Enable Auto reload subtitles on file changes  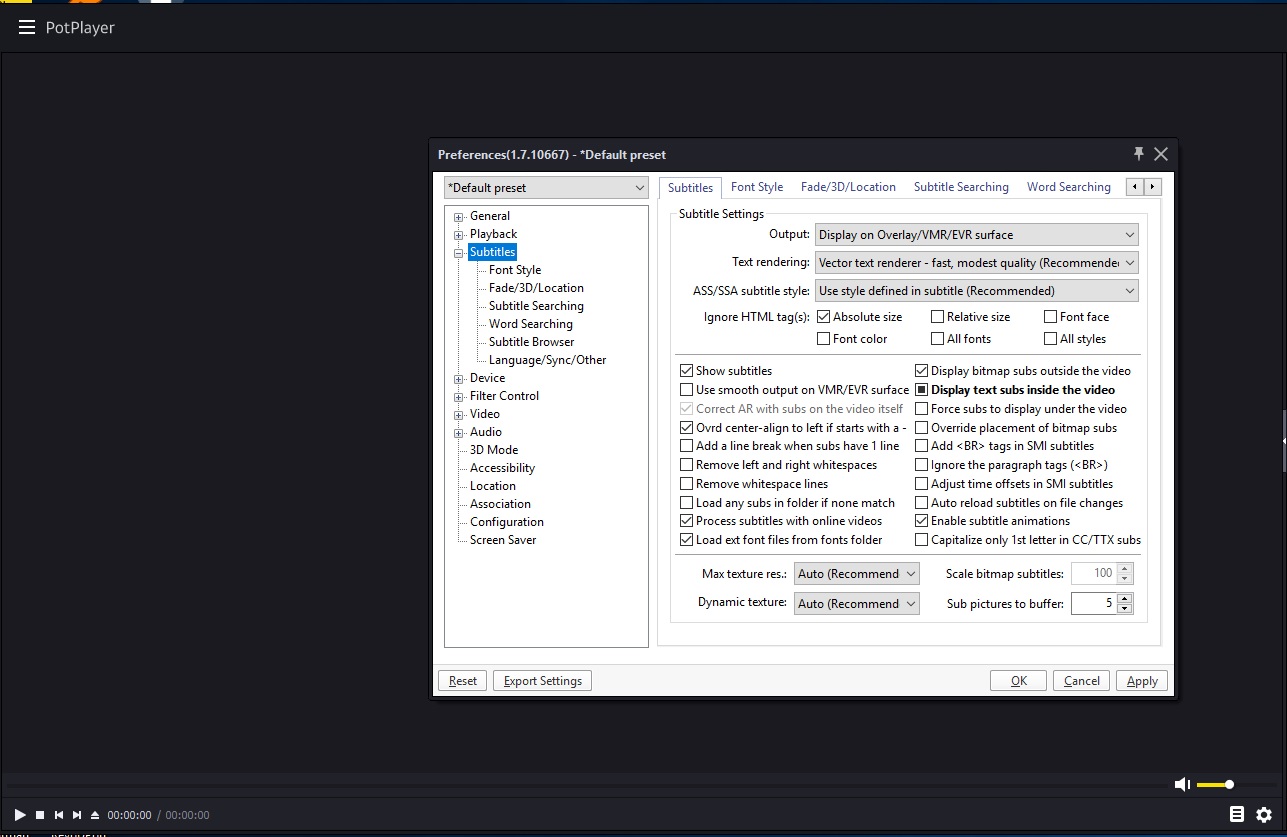point(922,503)
